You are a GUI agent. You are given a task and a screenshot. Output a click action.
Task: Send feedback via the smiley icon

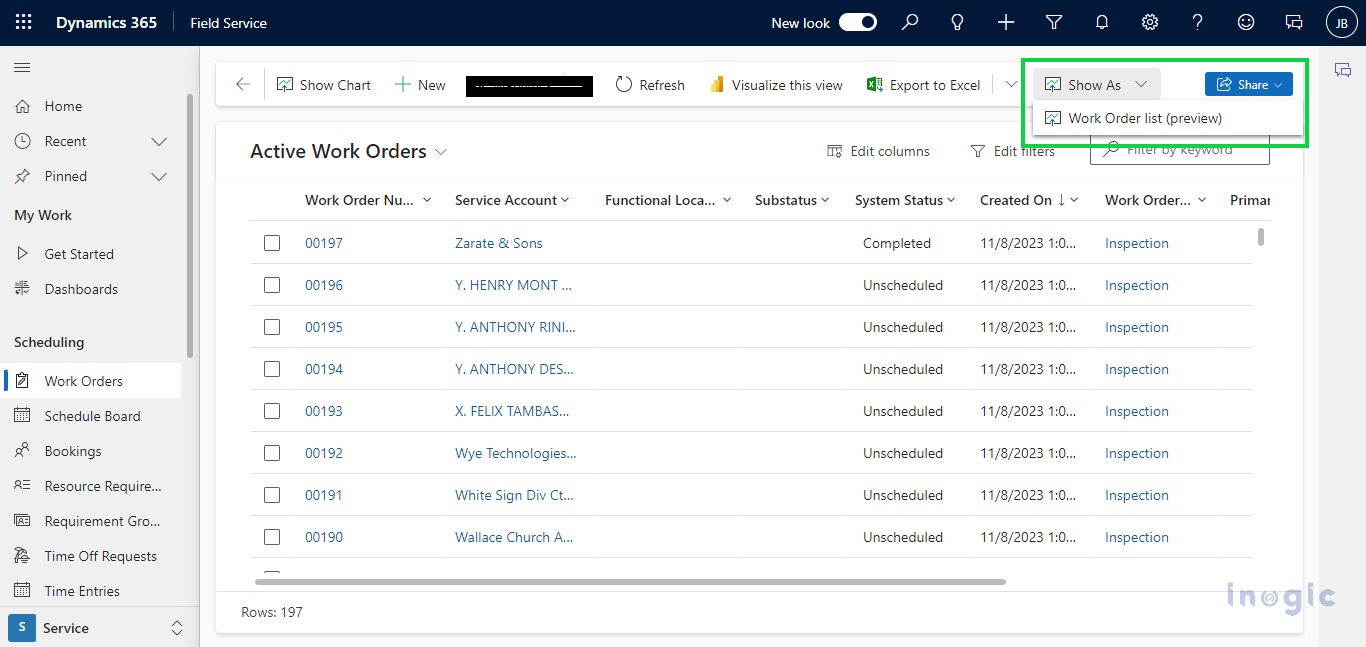pos(1246,22)
